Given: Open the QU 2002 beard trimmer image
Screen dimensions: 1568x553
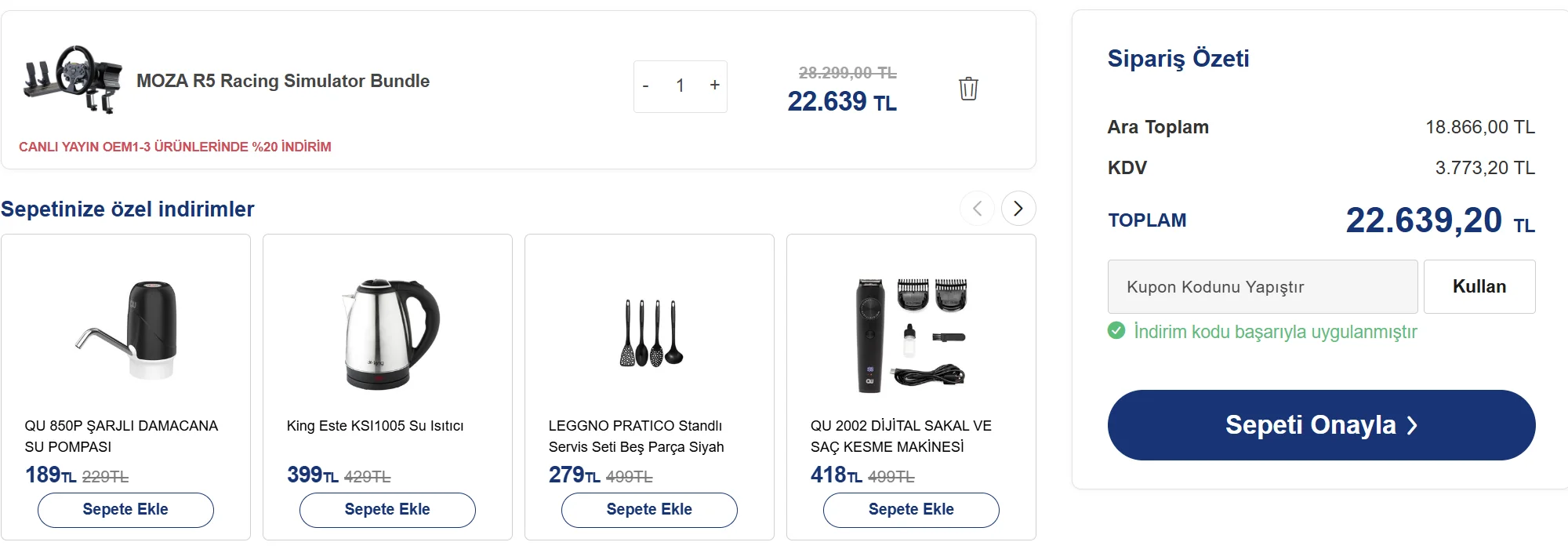Looking at the screenshot, I should [911, 334].
